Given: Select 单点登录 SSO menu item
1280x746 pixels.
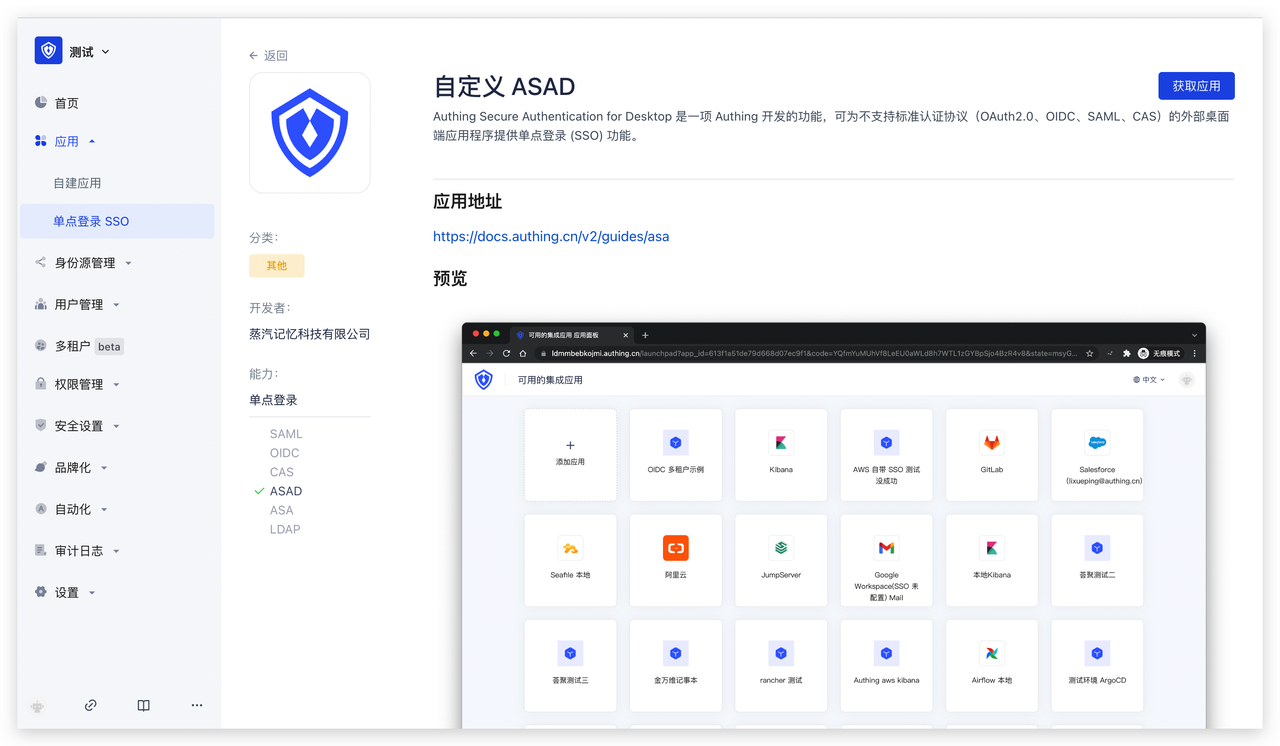Looking at the screenshot, I should tap(91, 221).
